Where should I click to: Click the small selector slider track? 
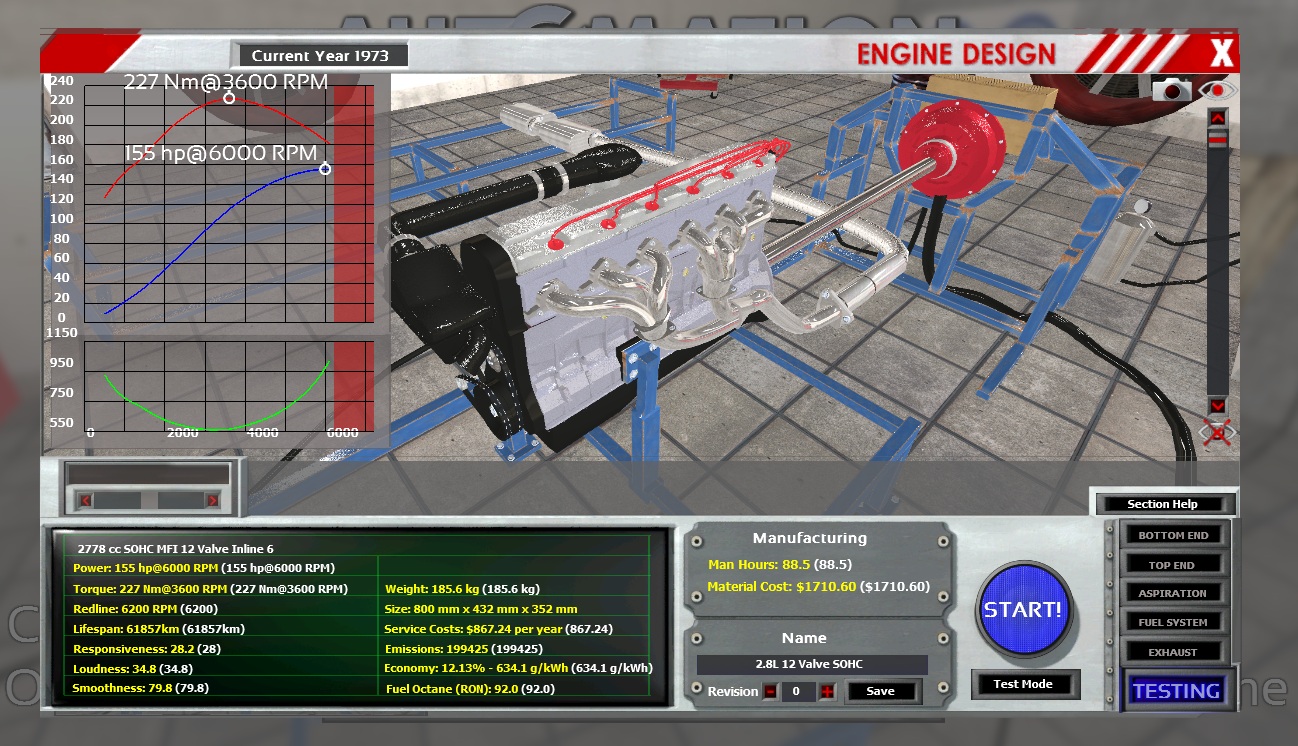tap(149, 500)
